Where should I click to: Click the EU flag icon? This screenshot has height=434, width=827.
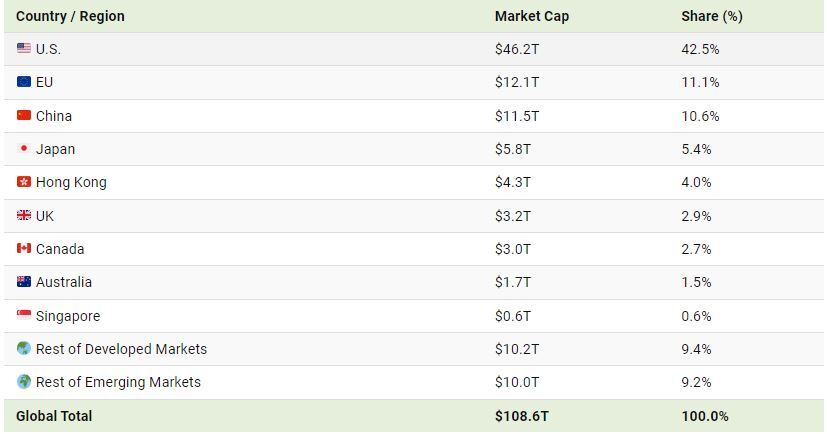(24, 81)
